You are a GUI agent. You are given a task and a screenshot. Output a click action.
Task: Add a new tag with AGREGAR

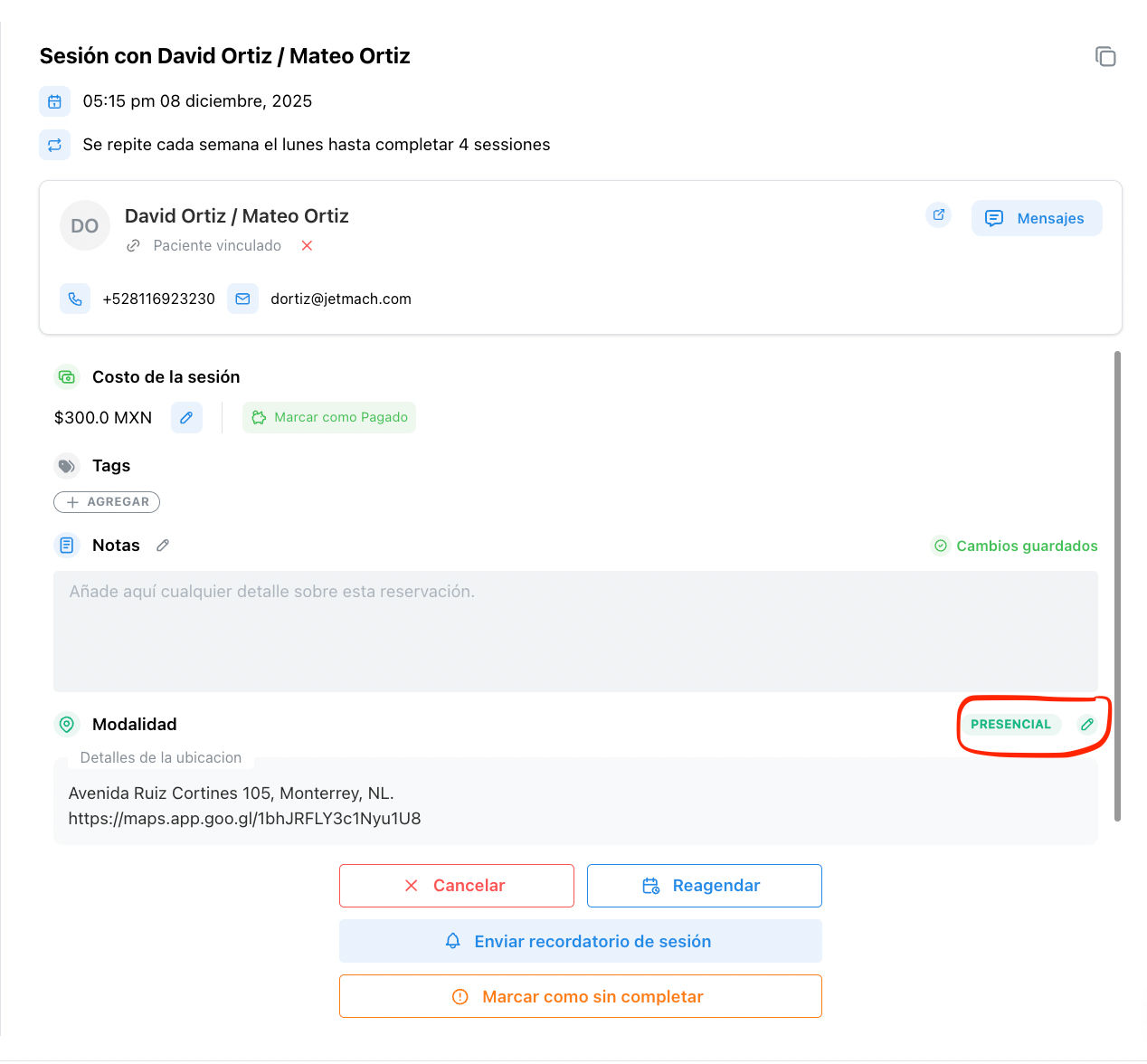[107, 502]
